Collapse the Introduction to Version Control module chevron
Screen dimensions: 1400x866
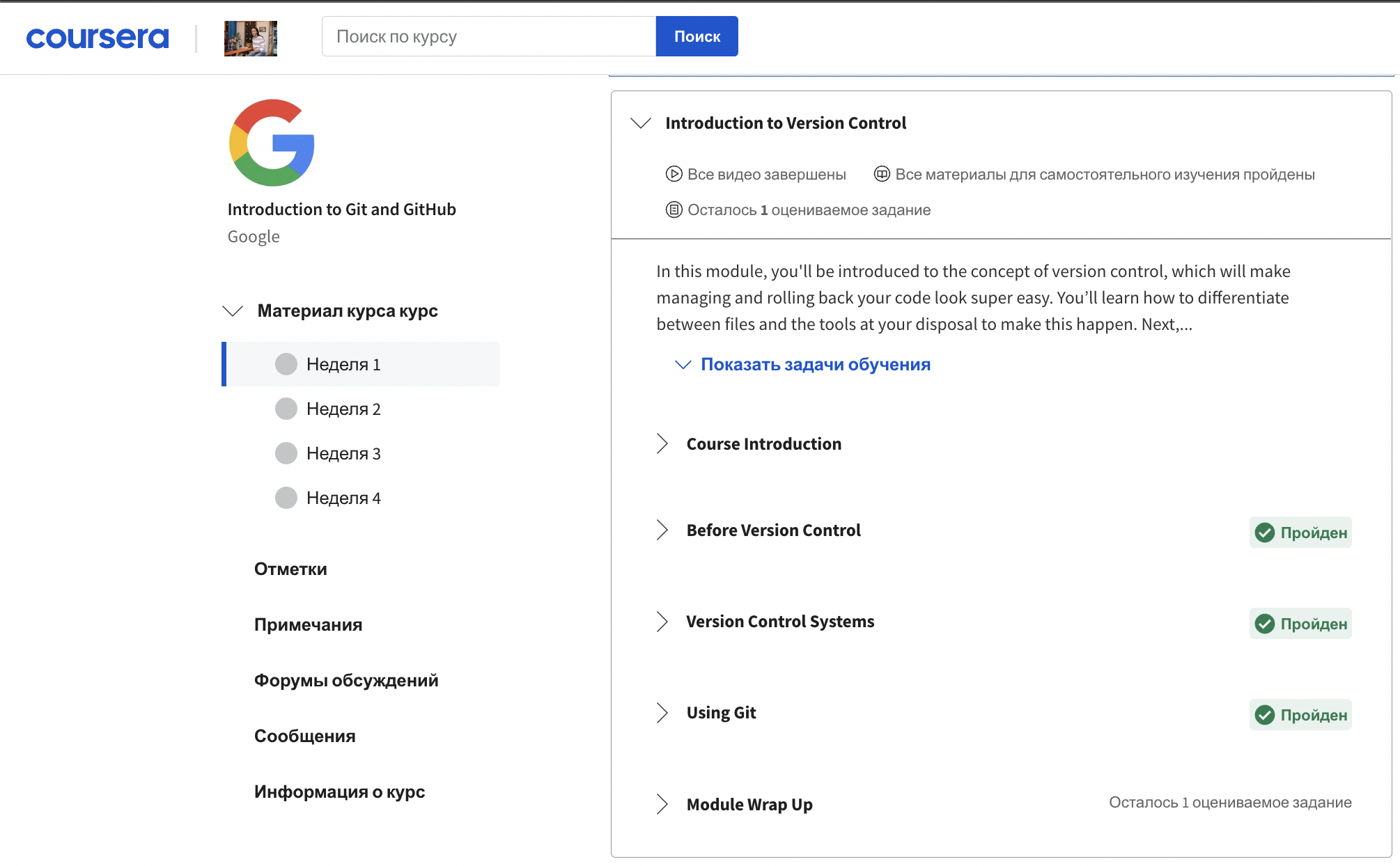pyautogui.click(x=641, y=123)
